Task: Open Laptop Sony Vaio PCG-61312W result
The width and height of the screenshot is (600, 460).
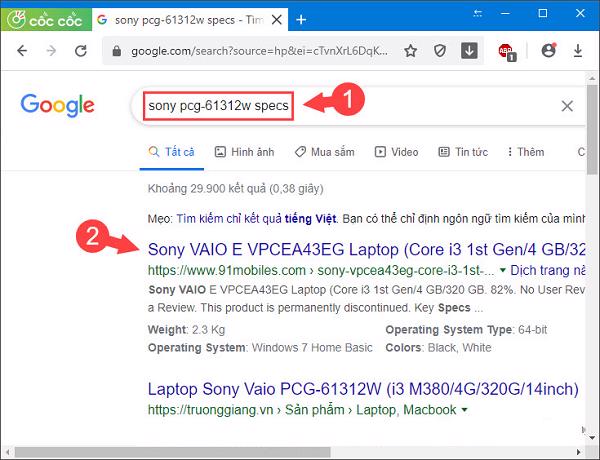Action: [x=363, y=389]
